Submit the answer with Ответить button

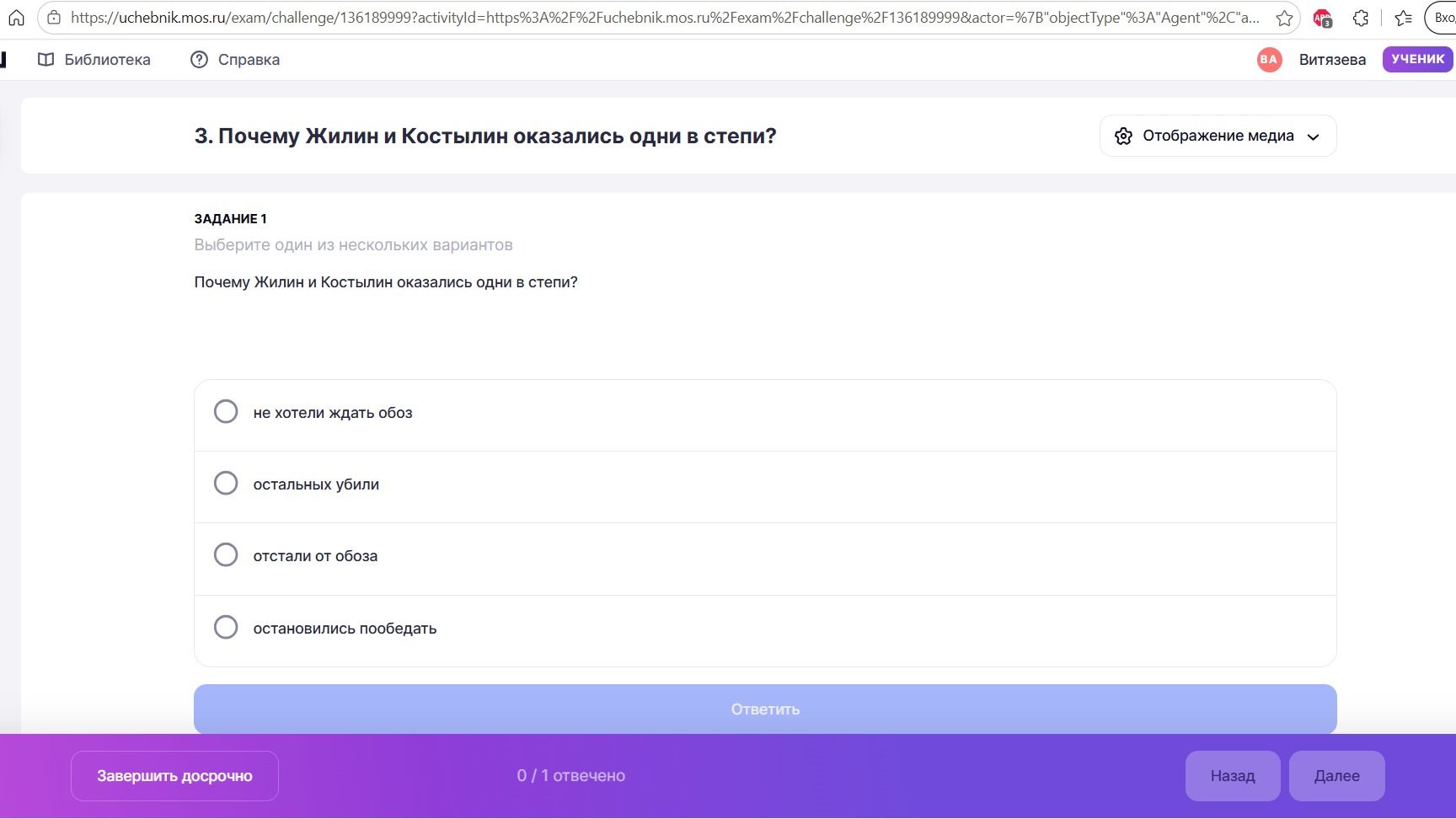(x=765, y=709)
